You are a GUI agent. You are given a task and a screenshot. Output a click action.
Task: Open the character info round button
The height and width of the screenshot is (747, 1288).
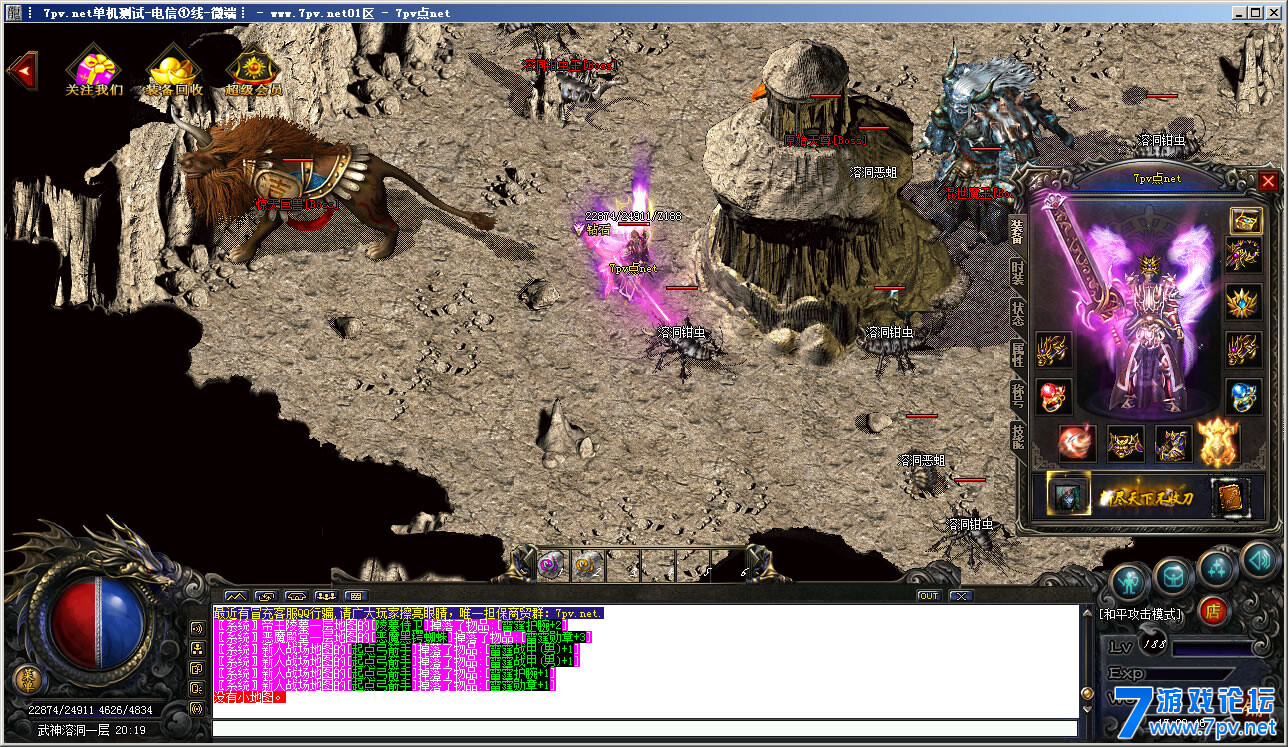1129,582
